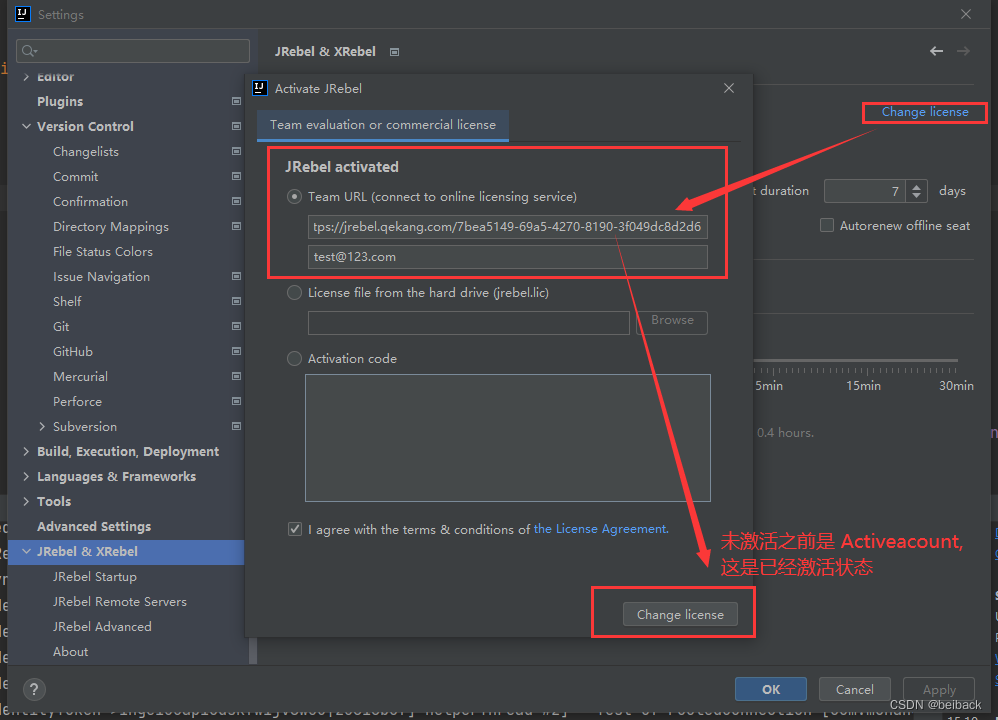Click the project icon next to Directory Mappings
998x720 pixels.
point(236,227)
